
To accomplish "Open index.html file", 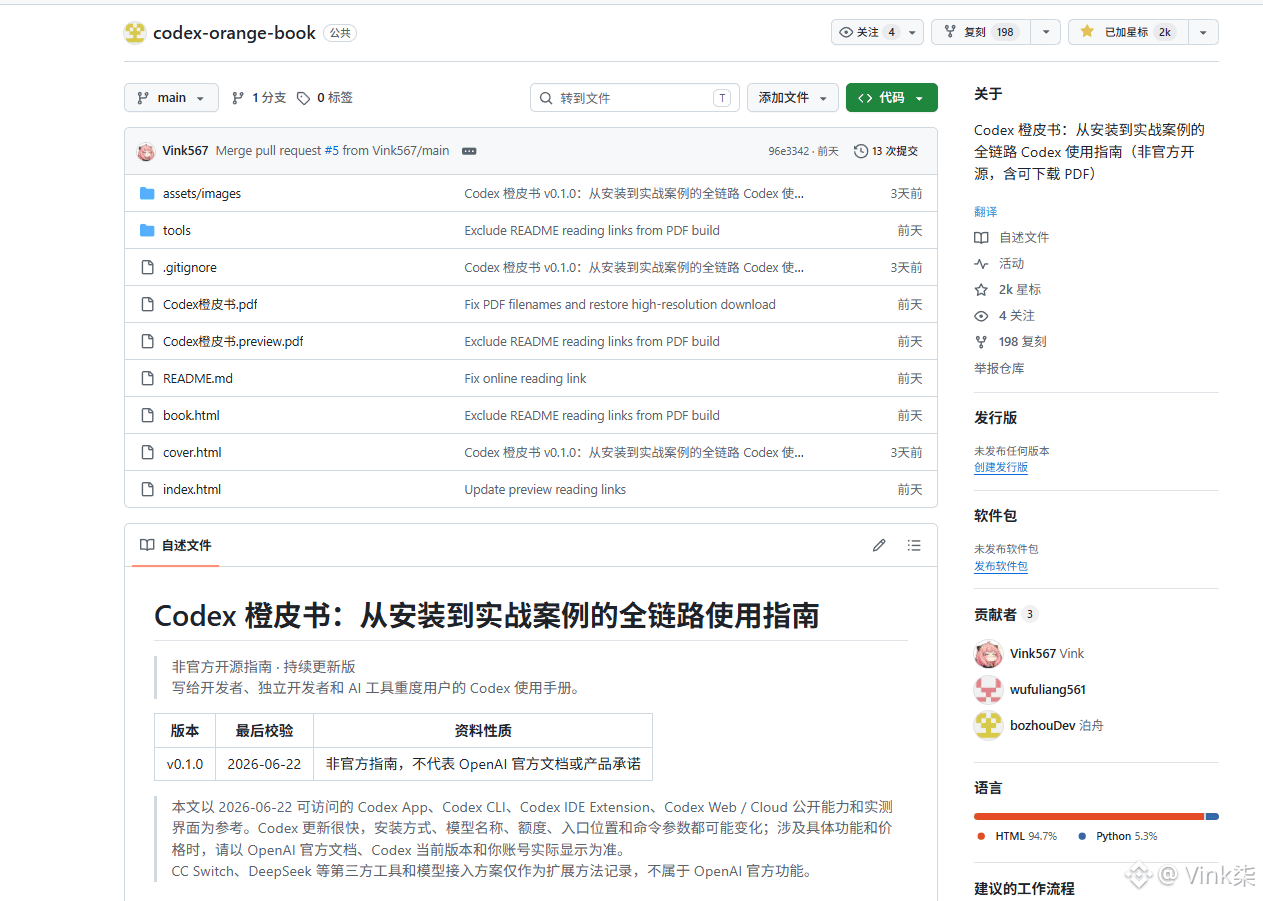I will tap(192, 489).
